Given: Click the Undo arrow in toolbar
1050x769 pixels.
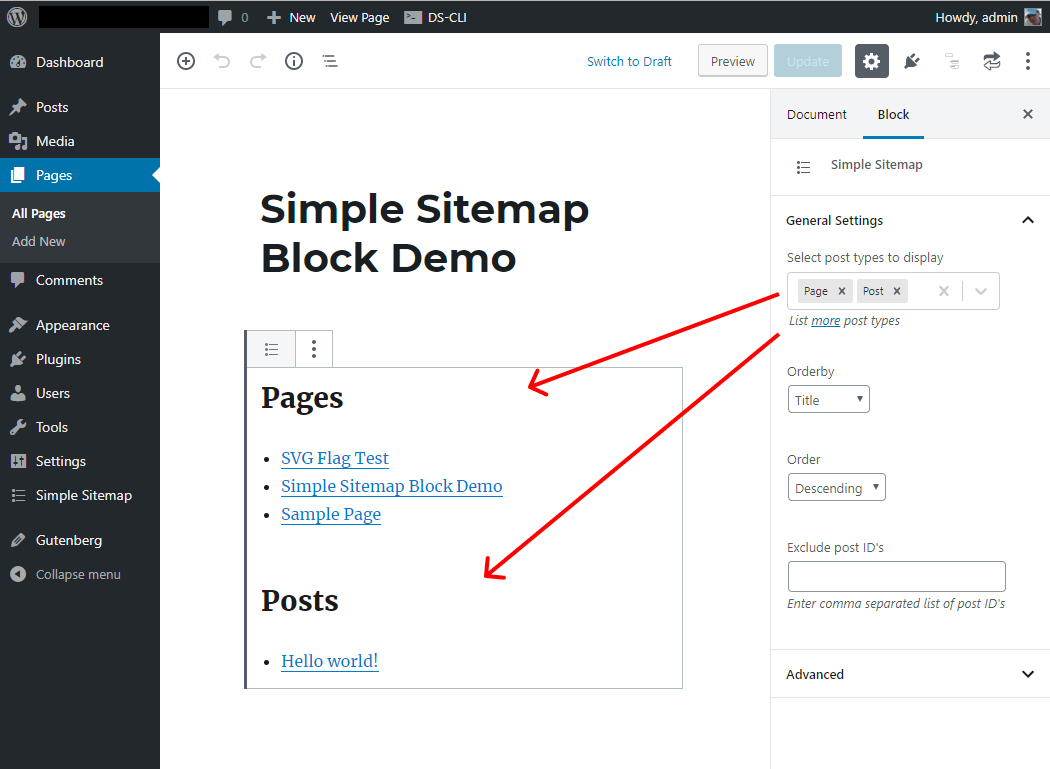Looking at the screenshot, I should [x=222, y=61].
